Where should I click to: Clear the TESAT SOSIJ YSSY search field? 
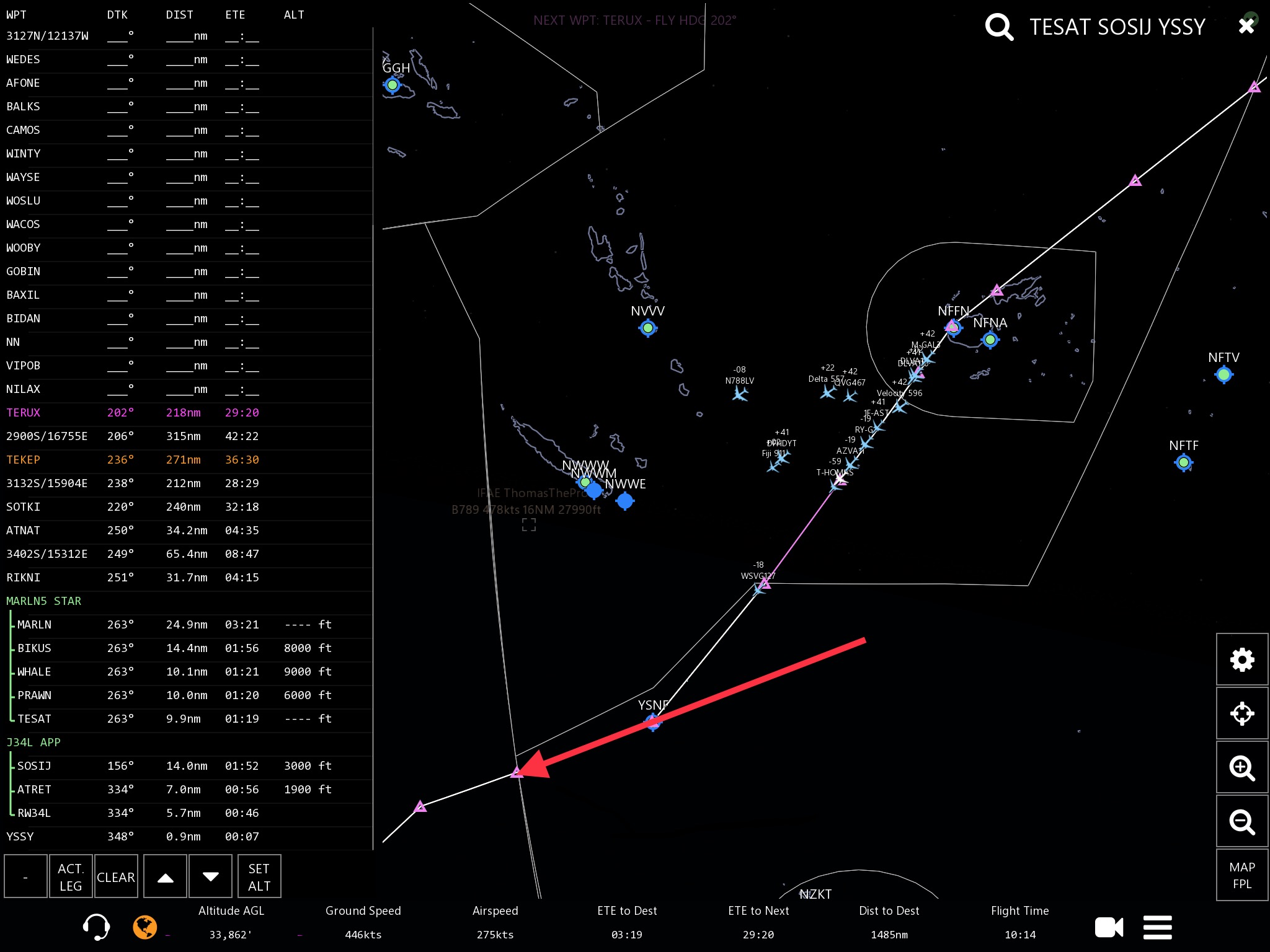[x=1246, y=25]
